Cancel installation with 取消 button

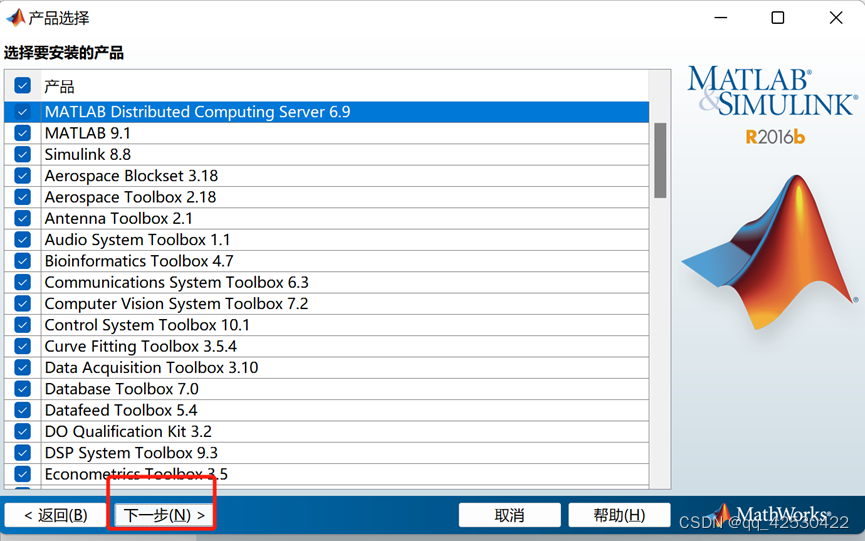click(x=509, y=515)
